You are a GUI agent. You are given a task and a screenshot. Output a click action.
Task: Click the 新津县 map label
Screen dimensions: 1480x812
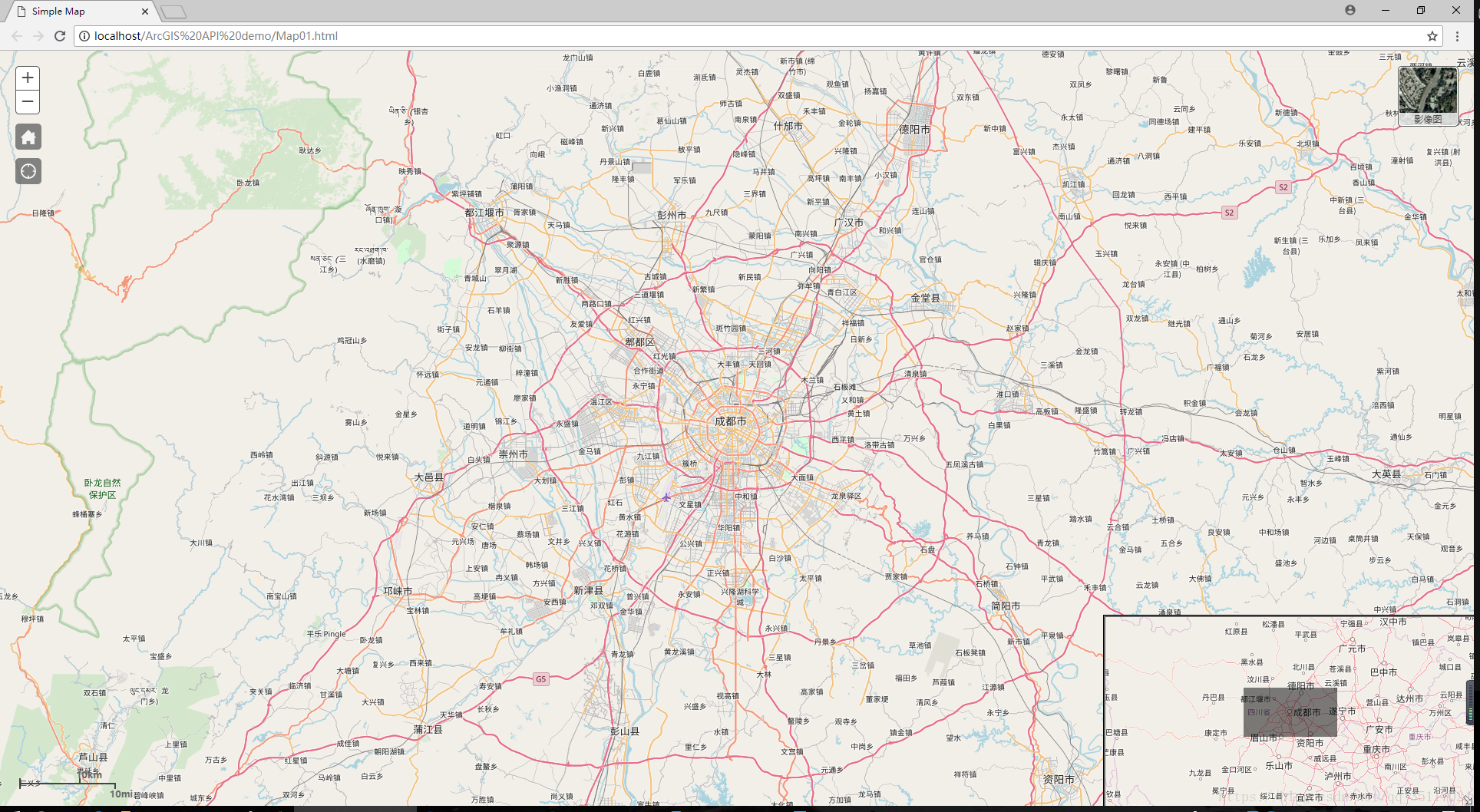589,590
